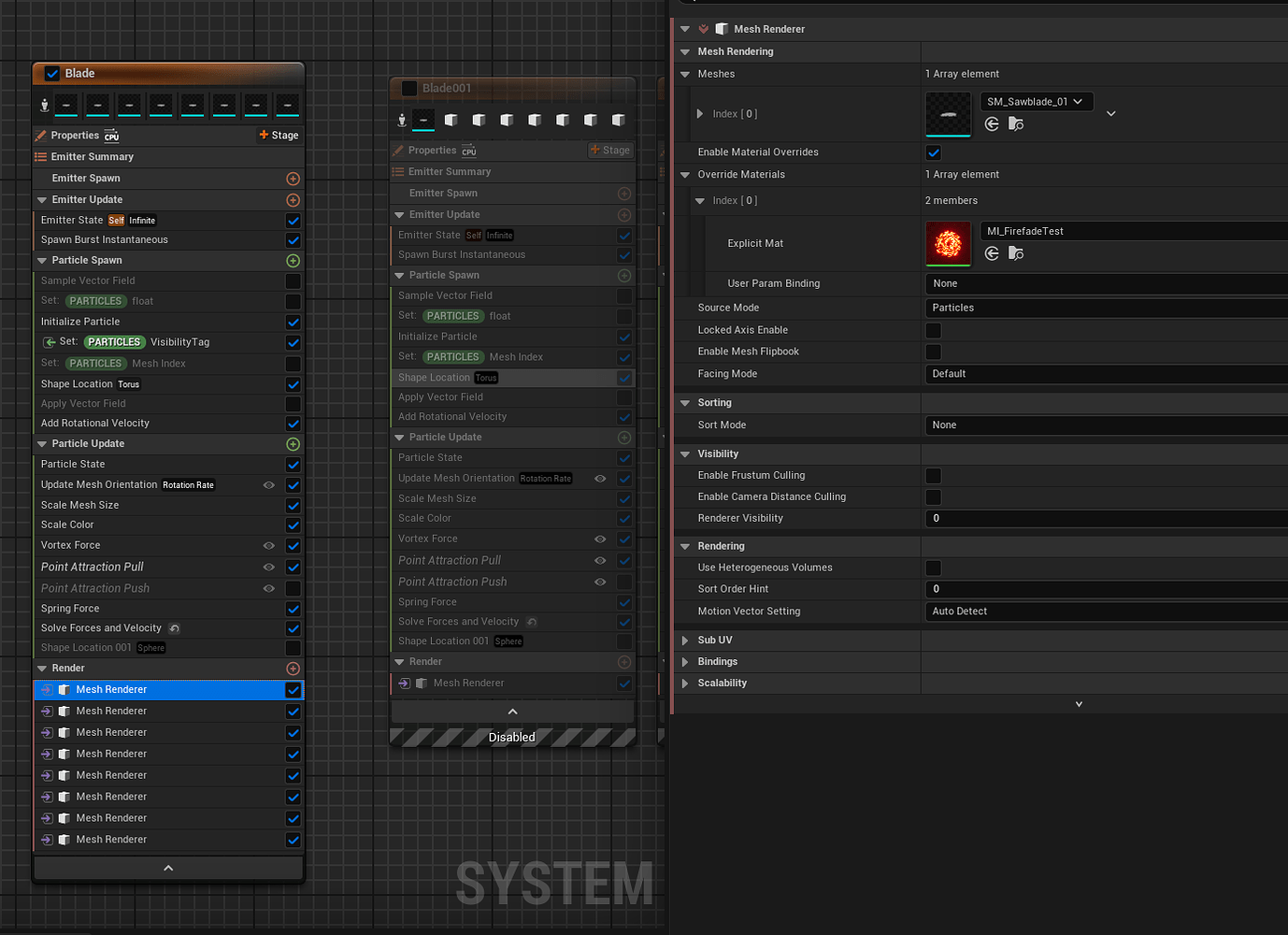Select the Emitter Summary entry on Blade
Screen dimensions: 1288x935
[x=93, y=156]
